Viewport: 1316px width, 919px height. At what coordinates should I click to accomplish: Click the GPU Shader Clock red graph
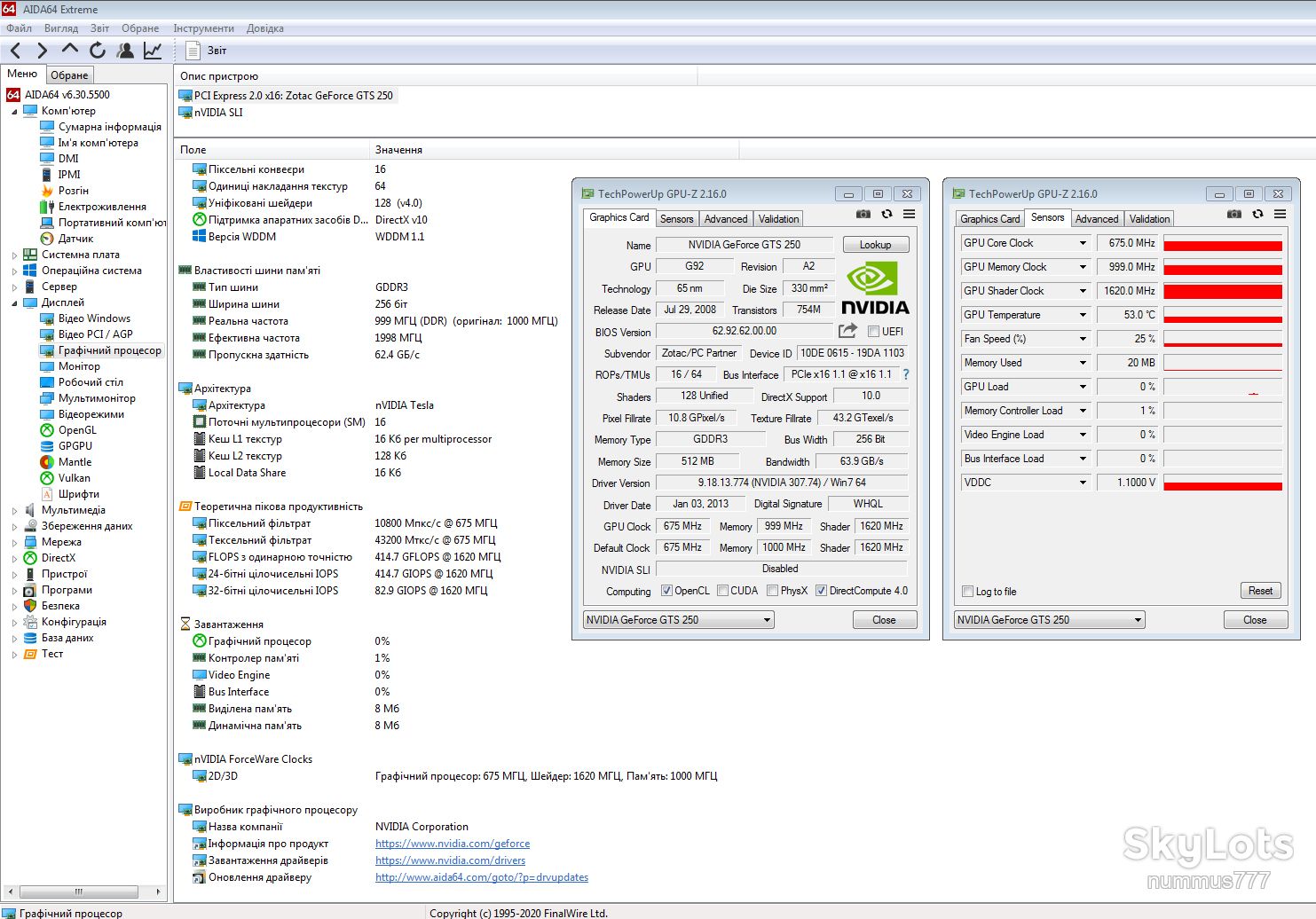(x=1223, y=291)
